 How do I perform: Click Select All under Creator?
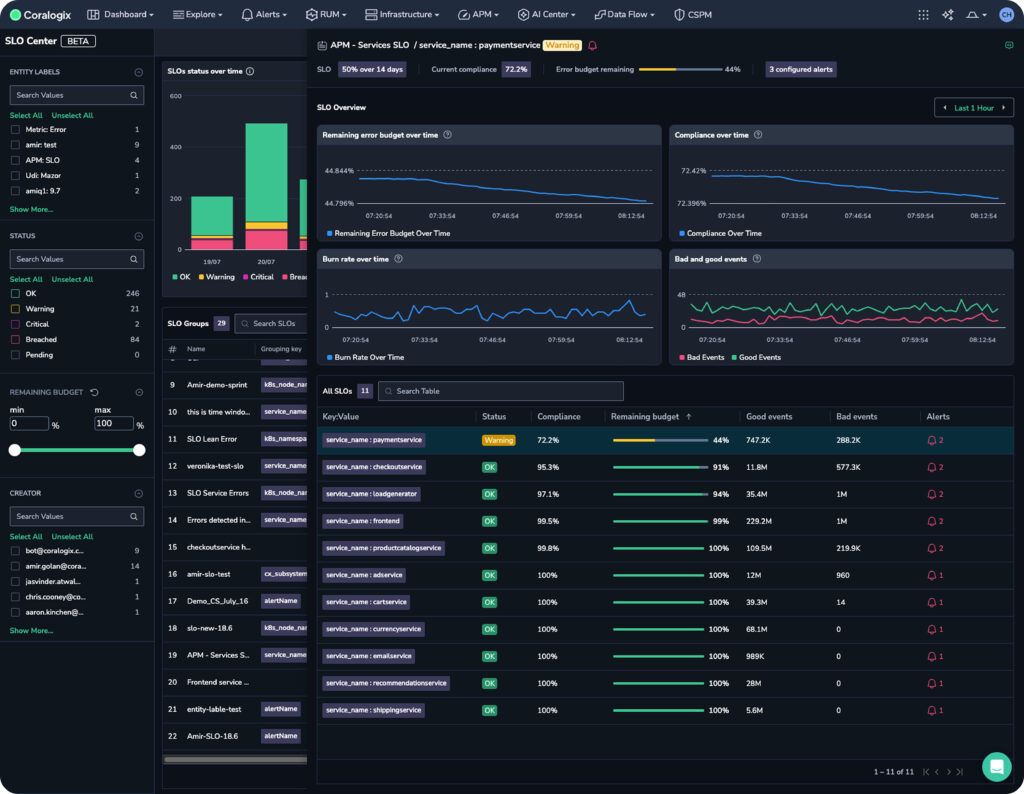26,536
